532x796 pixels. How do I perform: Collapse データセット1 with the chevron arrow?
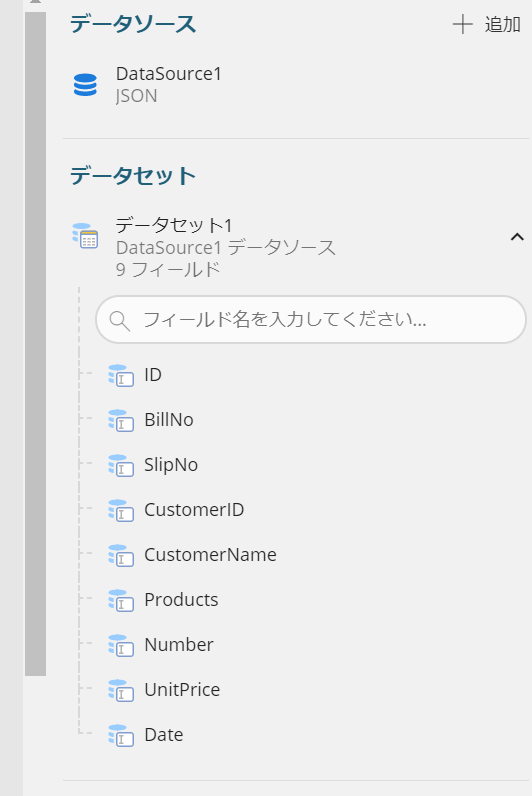point(517,237)
